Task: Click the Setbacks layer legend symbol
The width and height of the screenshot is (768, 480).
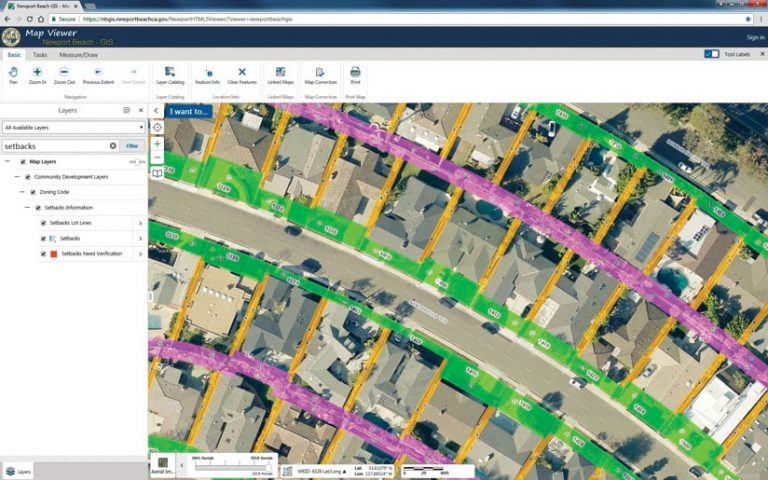Action: point(53,239)
